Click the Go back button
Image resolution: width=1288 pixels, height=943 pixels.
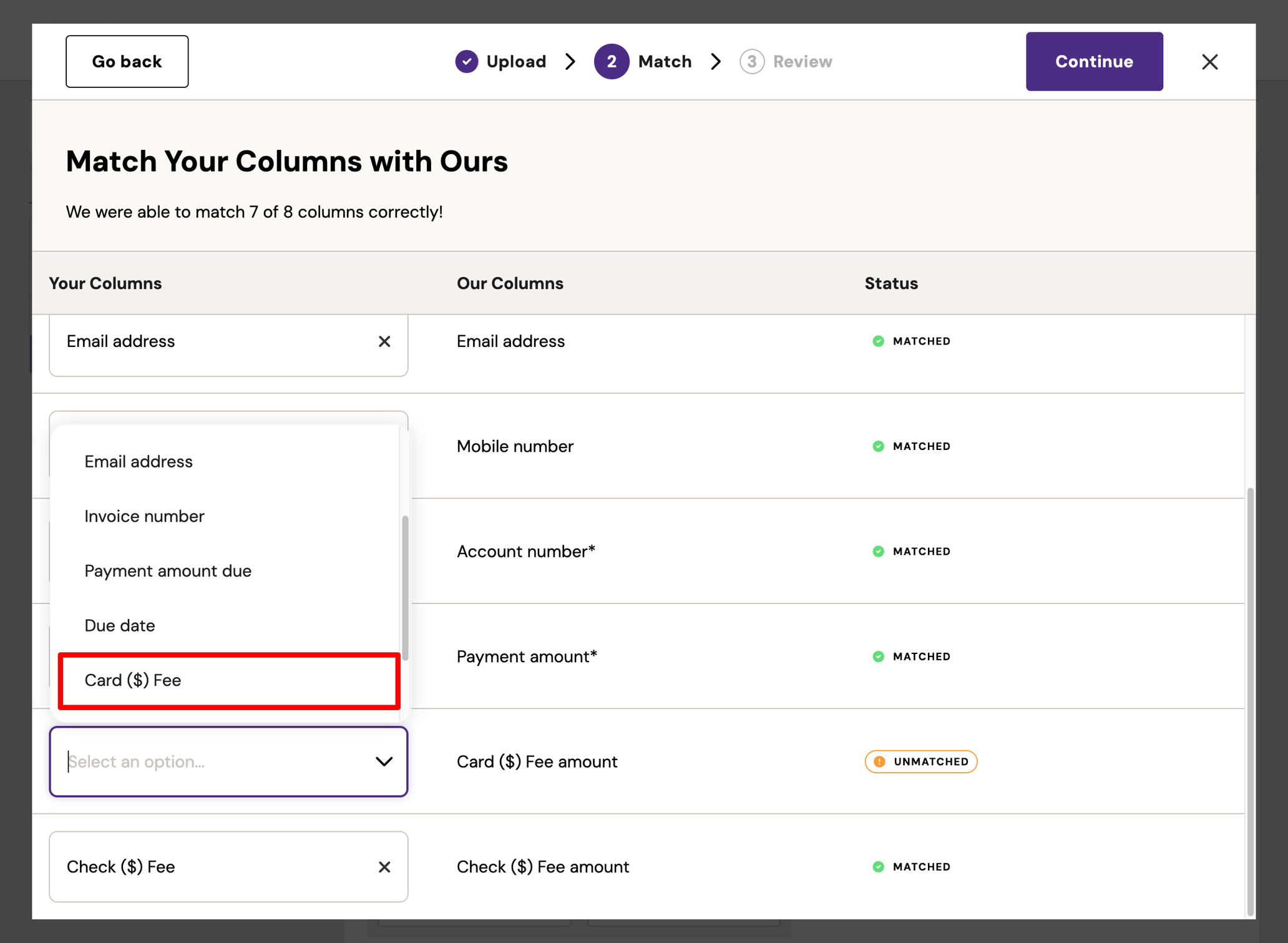pyautogui.click(x=127, y=61)
